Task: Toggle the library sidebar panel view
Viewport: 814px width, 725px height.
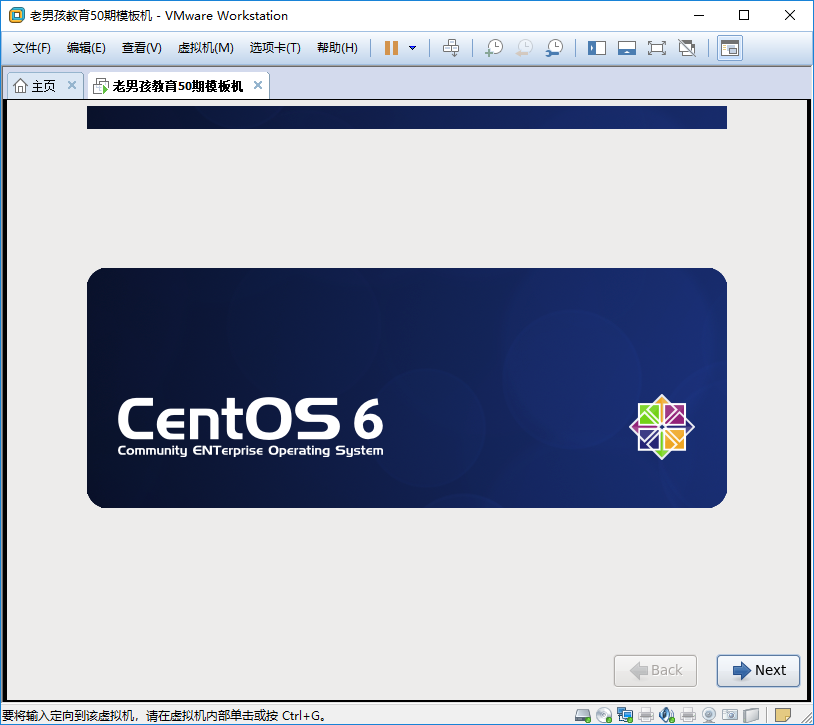Action: tap(597, 48)
